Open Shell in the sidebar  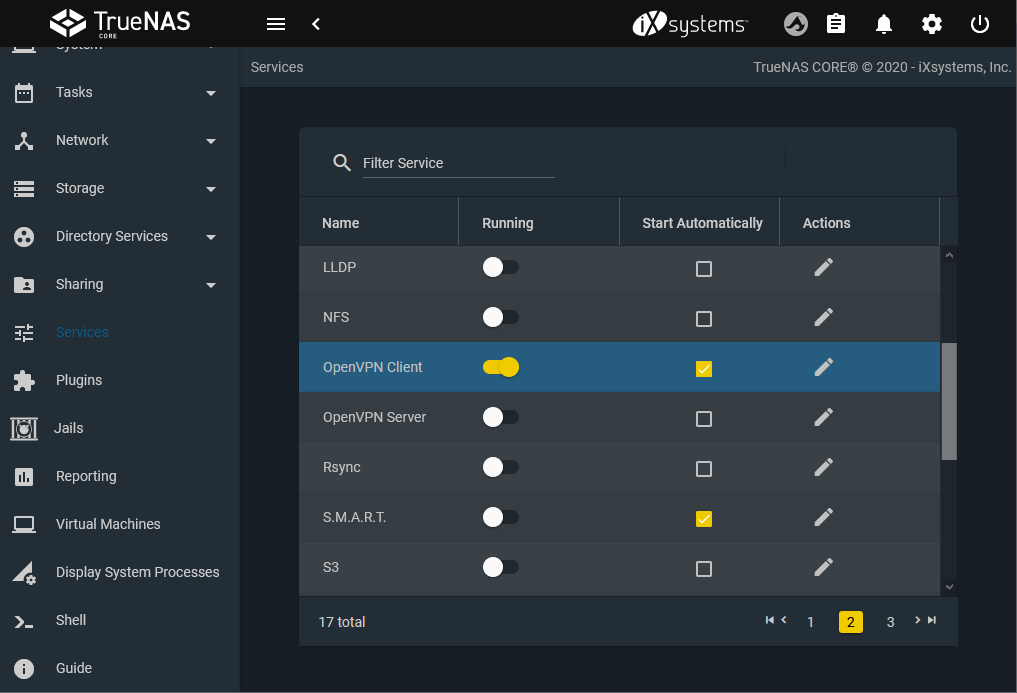(71, 620)
